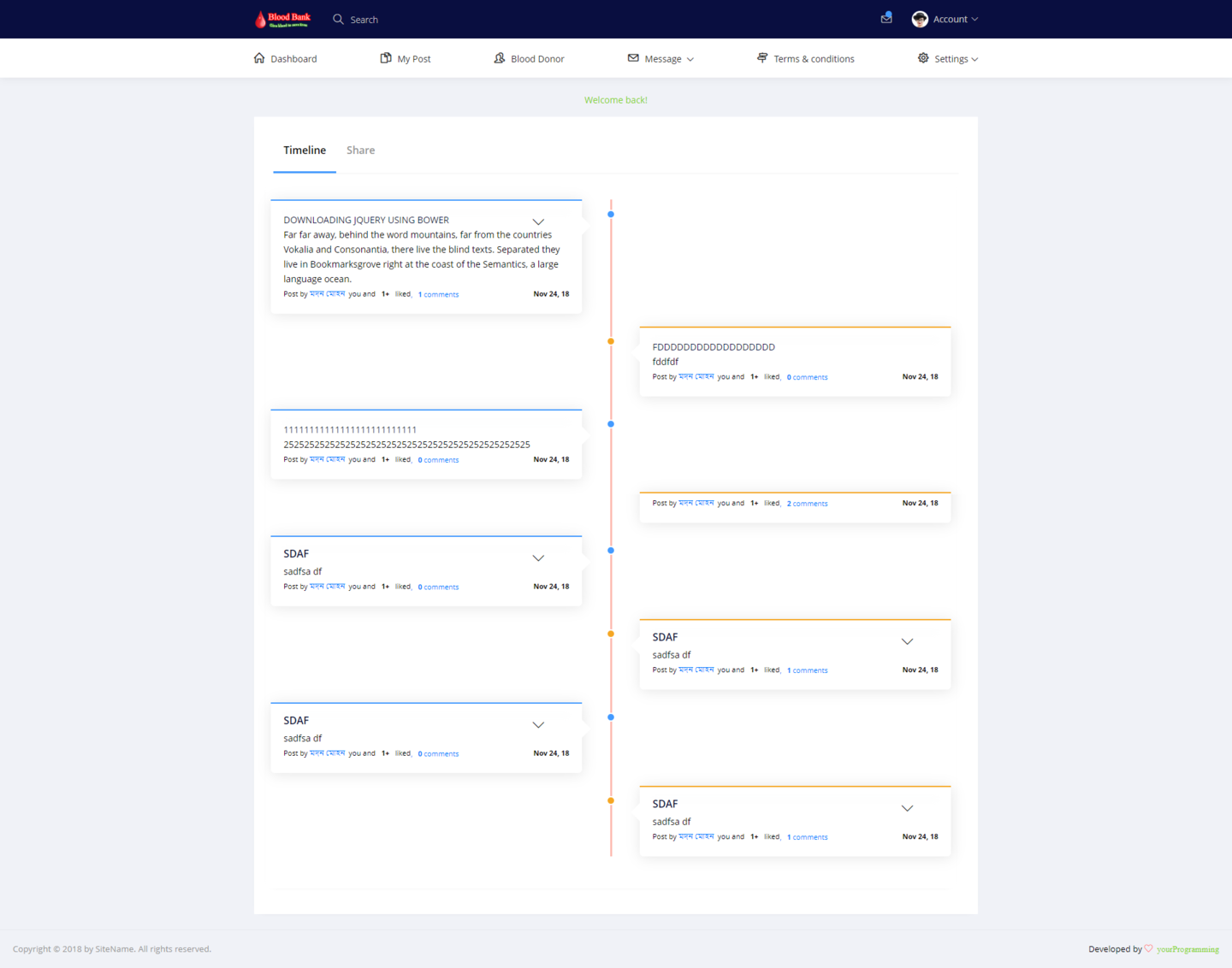Image resolution: width=1232 pixels, height=968 pixels.
Task: Open '2 comments' link on untitled post
Action: click(807, 504)
